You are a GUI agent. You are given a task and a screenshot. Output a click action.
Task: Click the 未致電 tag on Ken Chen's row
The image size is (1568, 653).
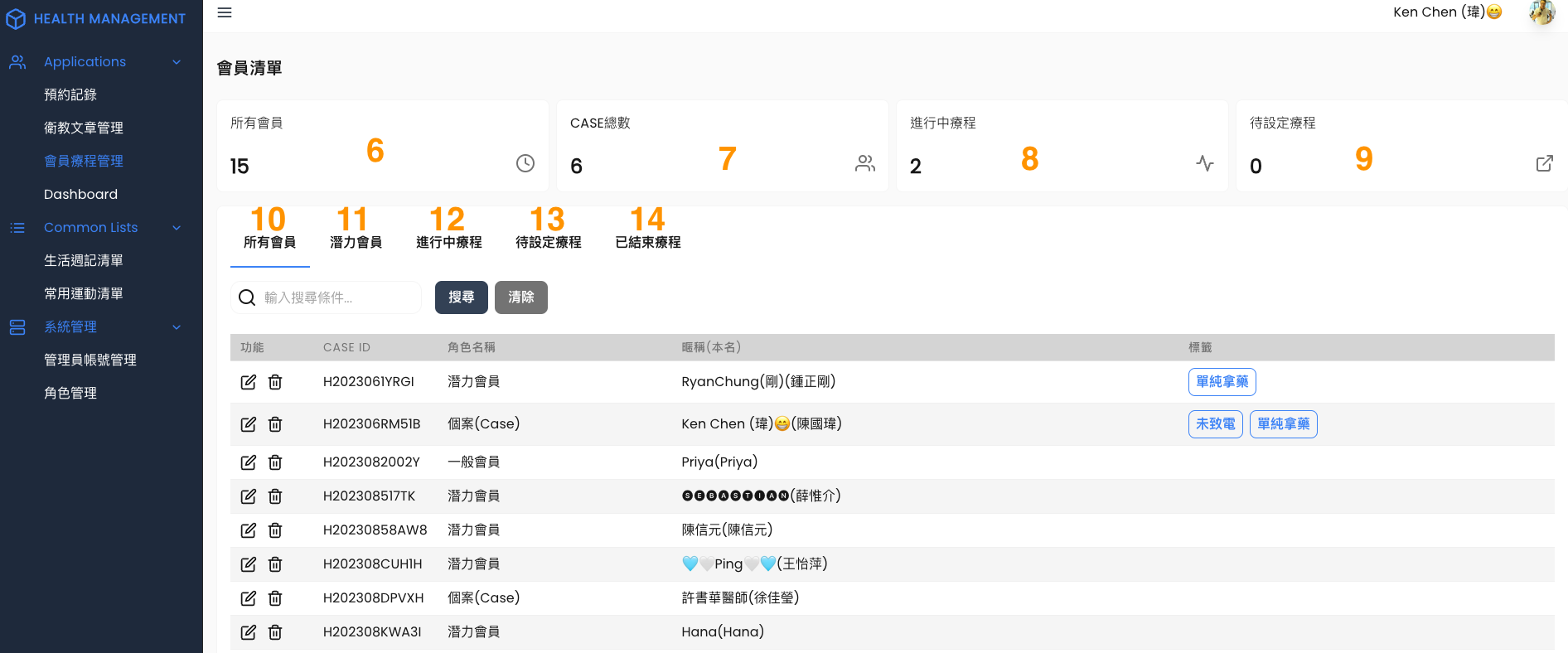click(1215, 424)
